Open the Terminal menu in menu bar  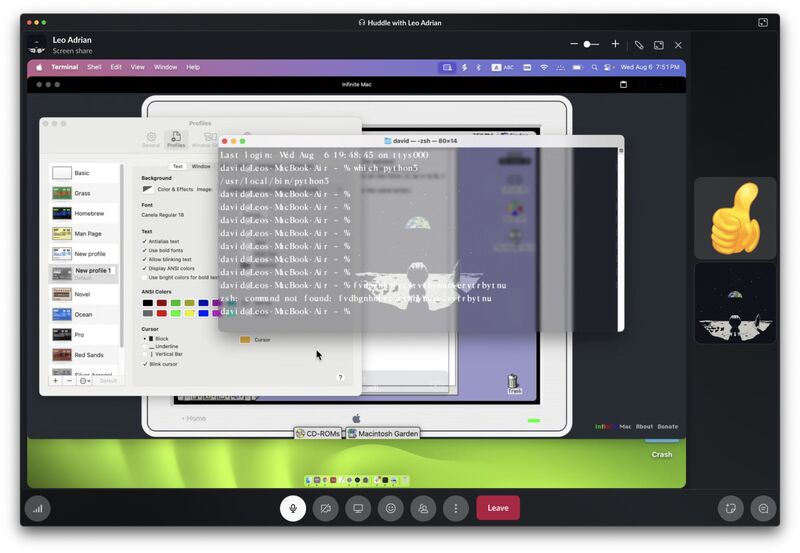65,67
